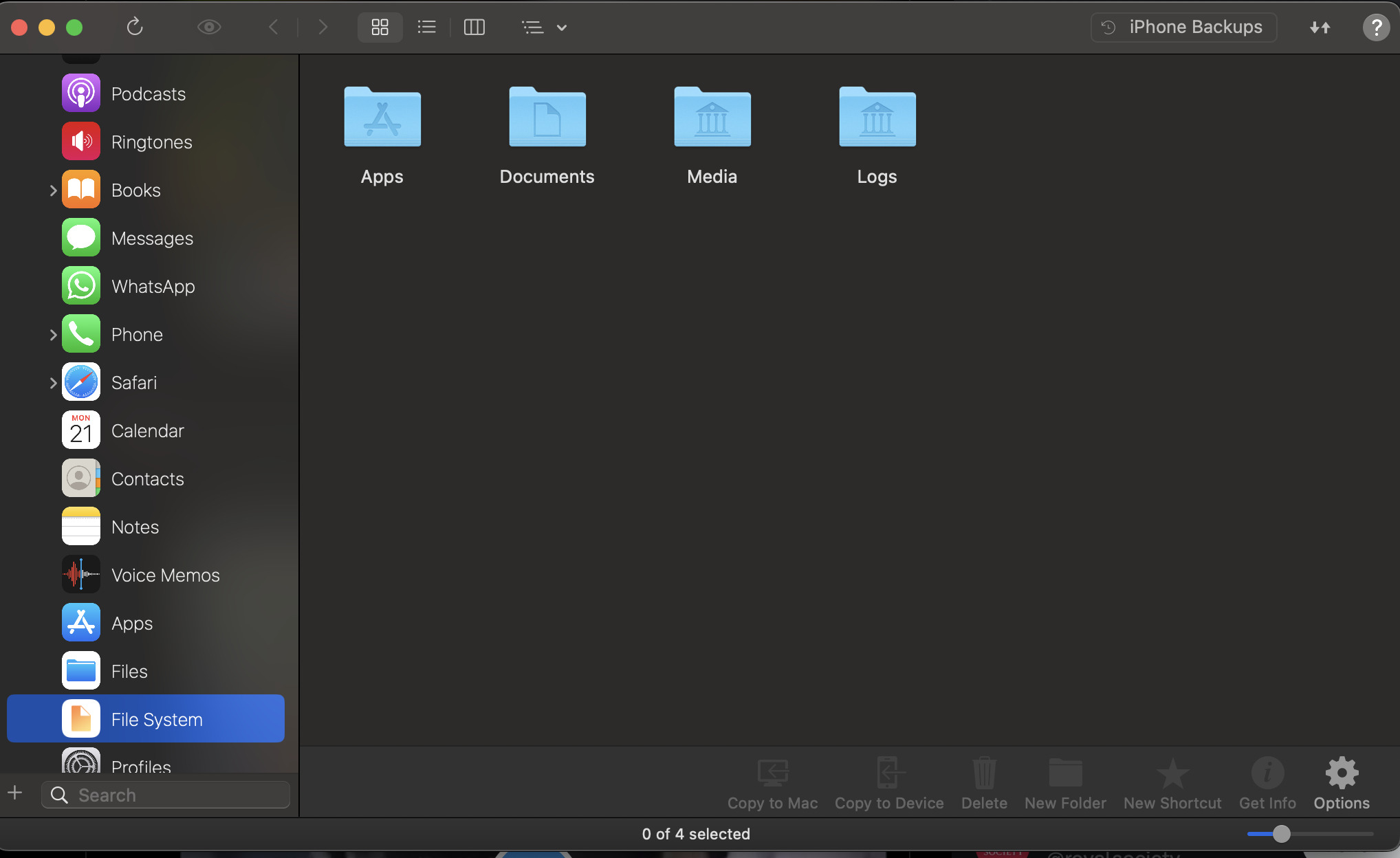Expand the Safari sidebar entry
Screen dimensions: 1400x858
(53, 383)
